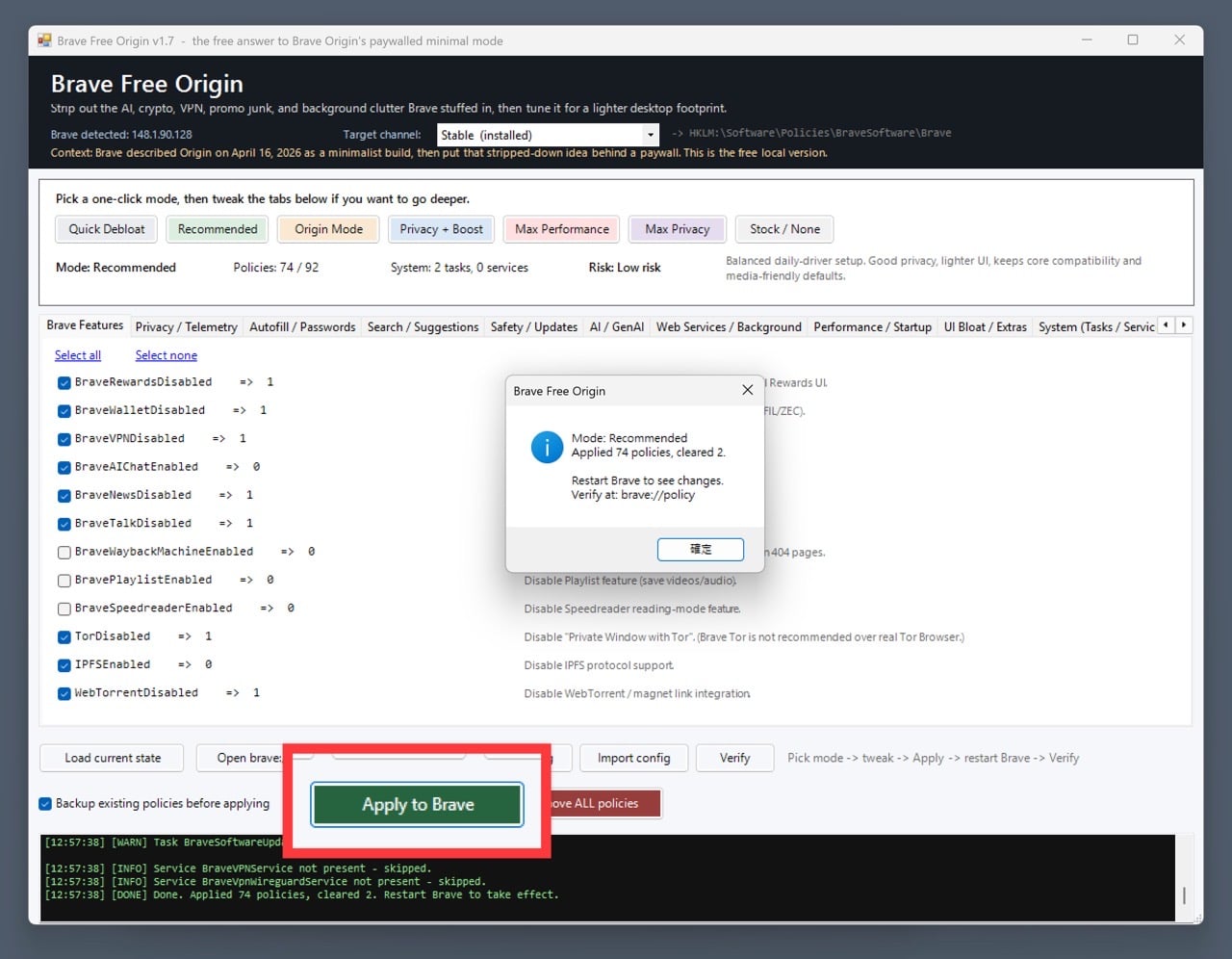Click the '[DONE] Done. Applied 74 policies' log line
The width and height of the screenshot is (1232, 959).
point(301,894)
